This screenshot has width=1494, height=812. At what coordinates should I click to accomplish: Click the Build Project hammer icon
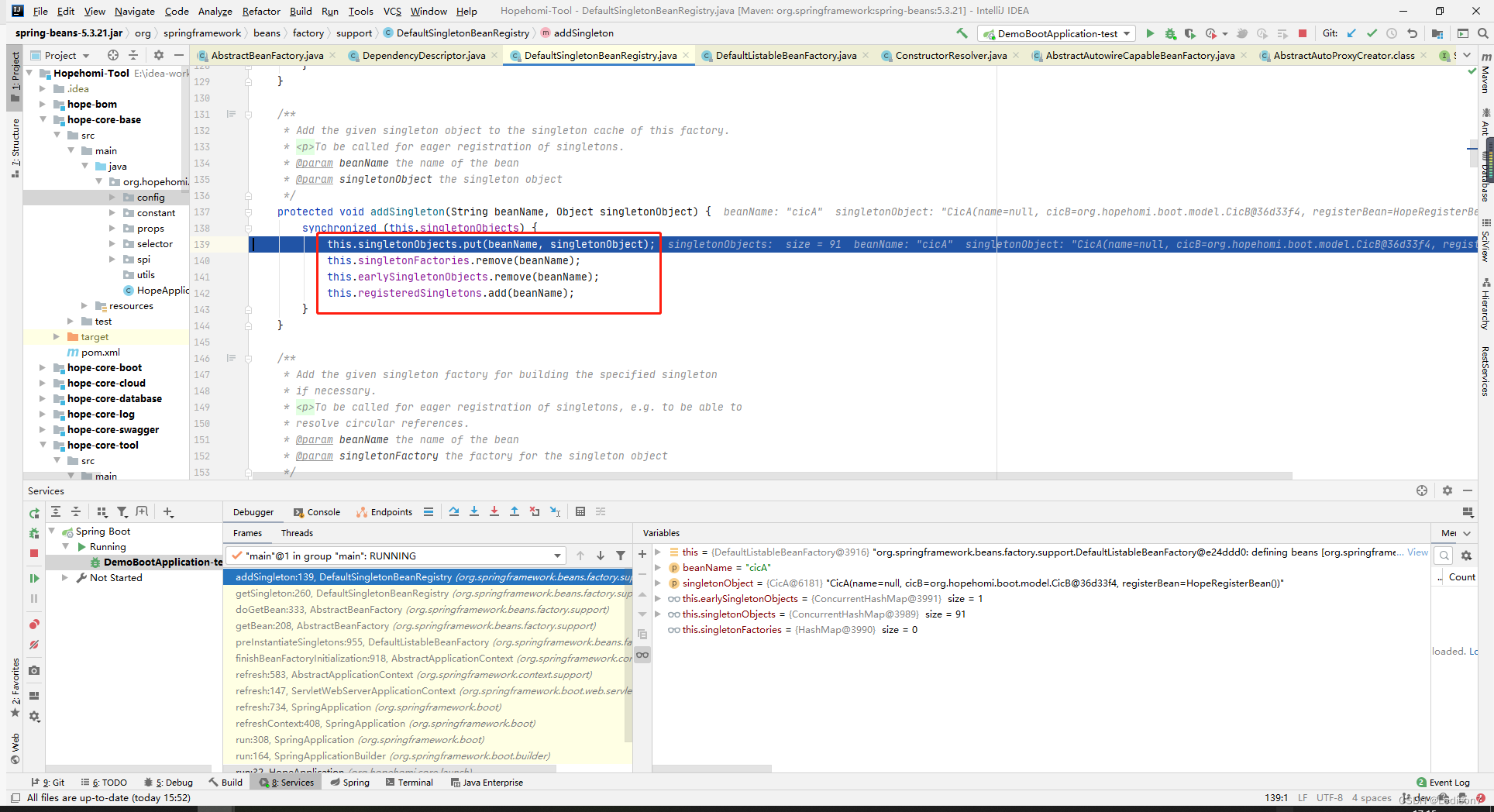click(x=962, y=33)
